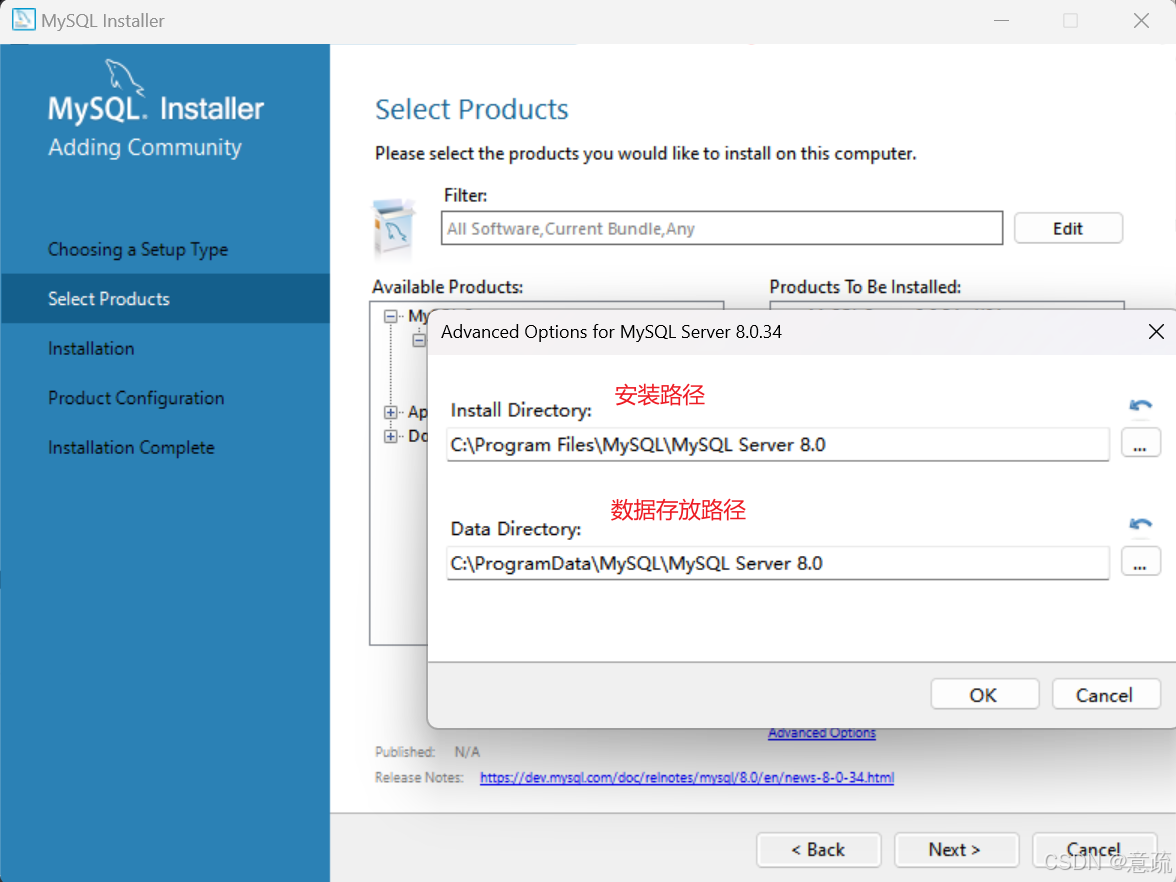
Task: Browse for the Install Directory folder
Action: pos(1141,443)
